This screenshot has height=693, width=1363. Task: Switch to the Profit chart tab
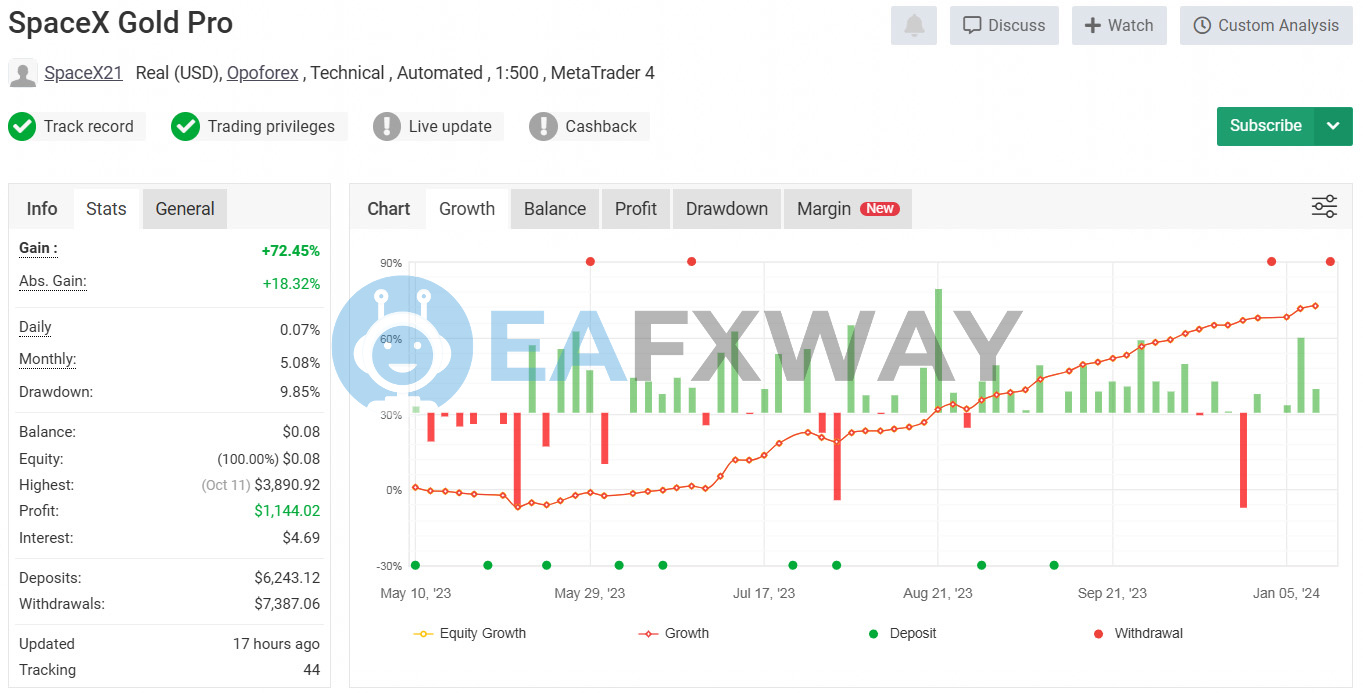coord(636,209)
